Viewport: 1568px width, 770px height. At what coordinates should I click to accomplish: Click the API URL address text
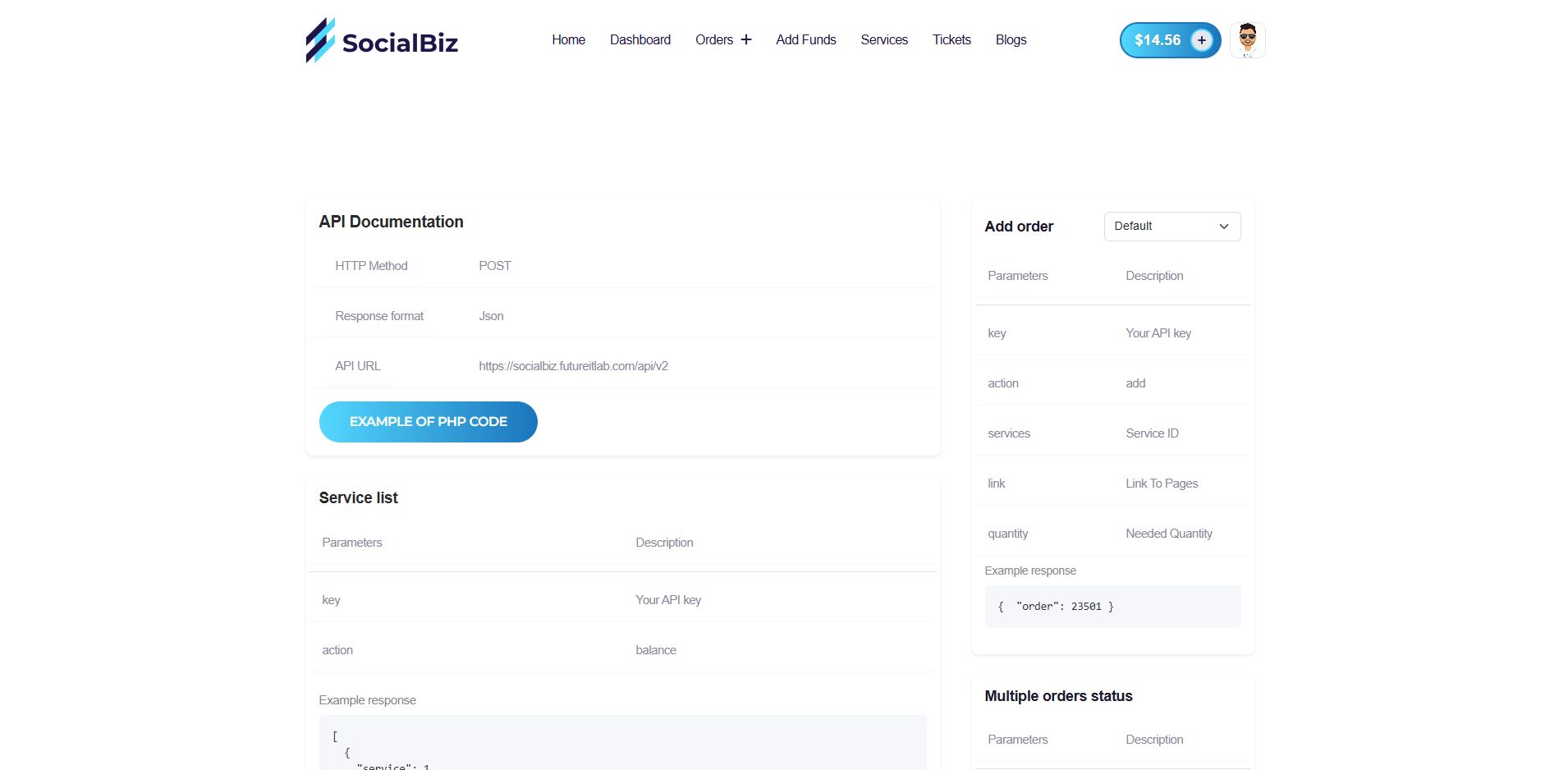[x=573, y=366]
